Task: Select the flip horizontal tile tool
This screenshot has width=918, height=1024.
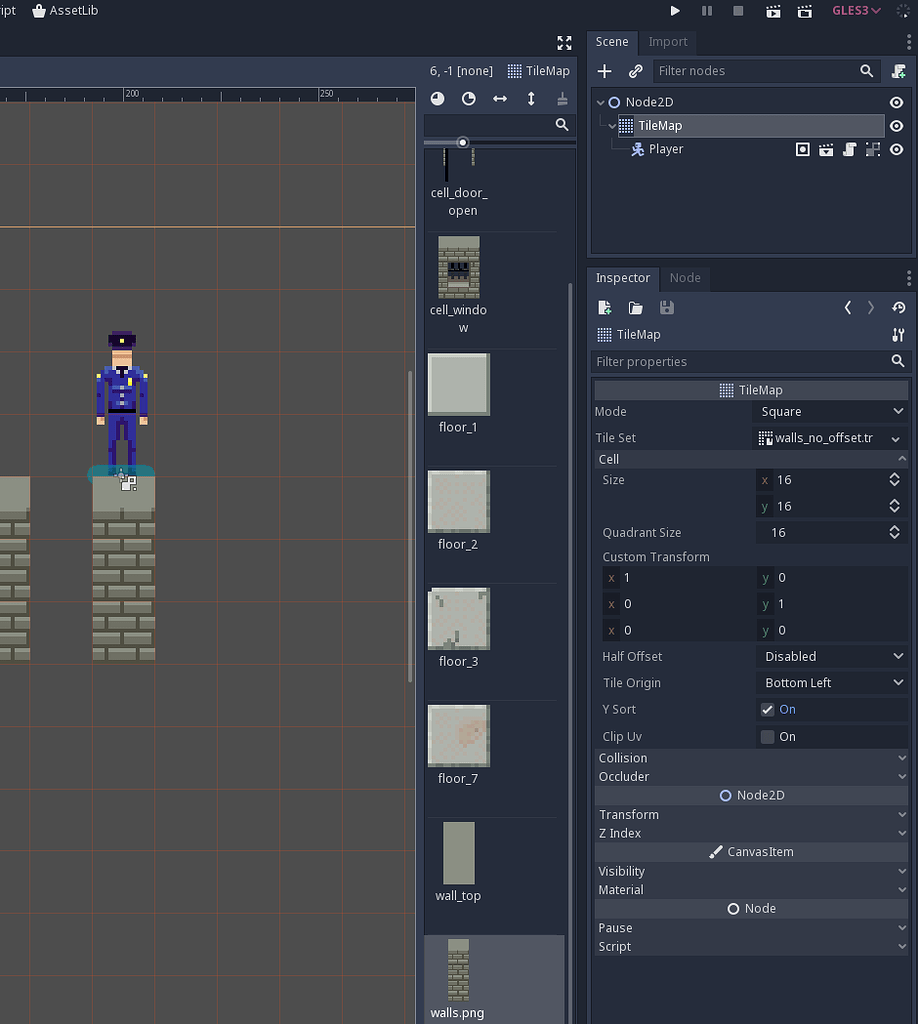Action: click(500, 99)
